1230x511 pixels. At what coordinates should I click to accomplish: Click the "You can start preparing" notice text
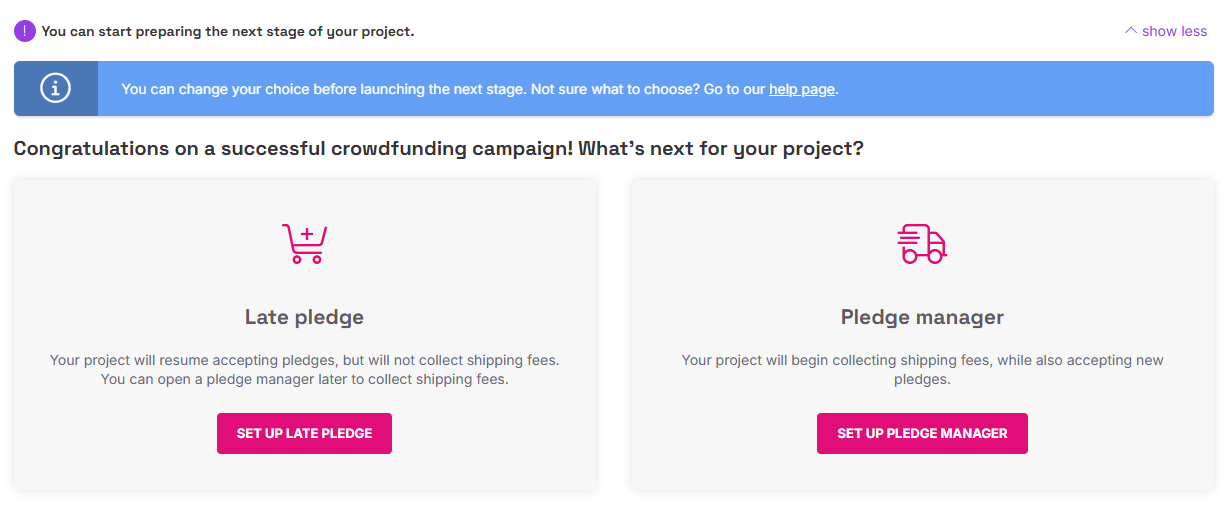[x=228, y=31]
